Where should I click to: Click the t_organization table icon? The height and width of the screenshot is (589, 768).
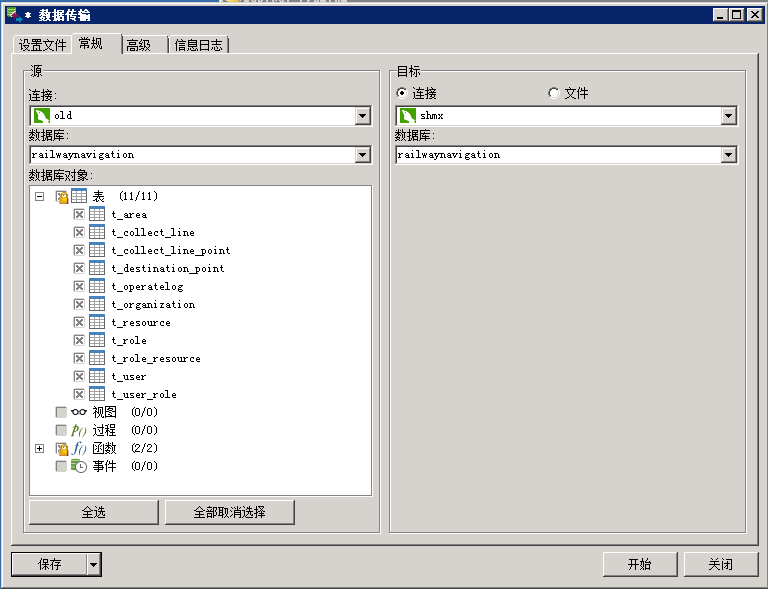click(x=97, y=304)
